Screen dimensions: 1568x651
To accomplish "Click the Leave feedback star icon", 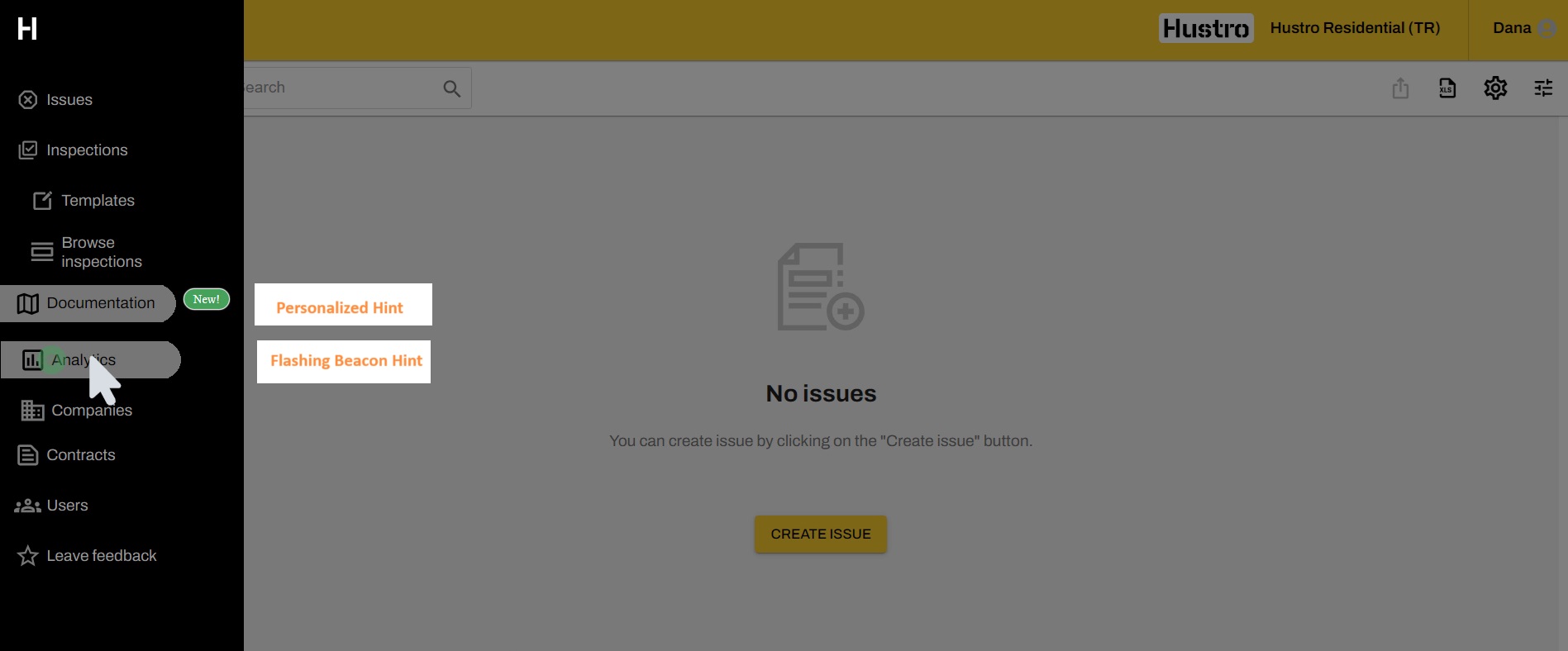I will pos(28,556).
